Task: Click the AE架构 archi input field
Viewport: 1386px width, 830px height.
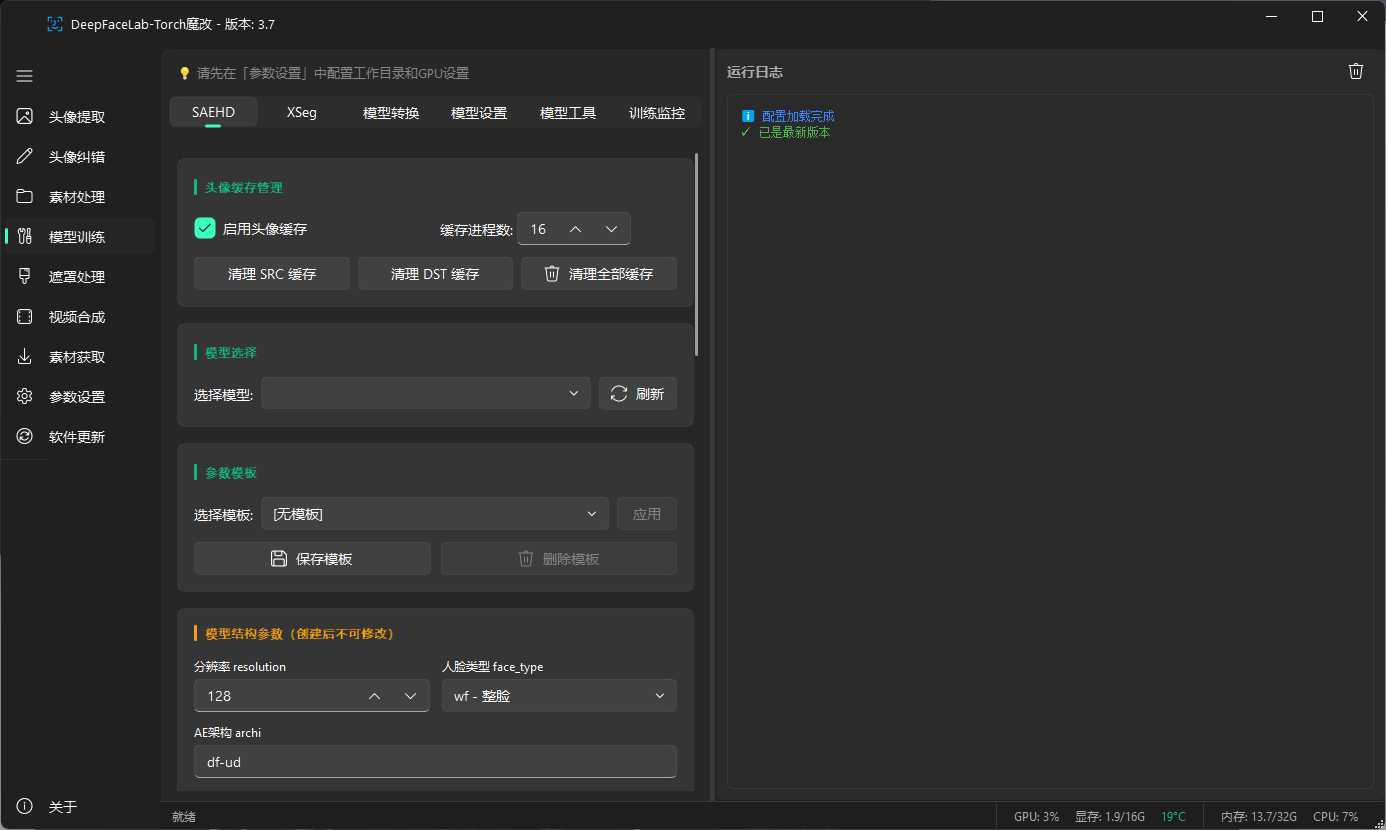Action: [x=434, y=762]
